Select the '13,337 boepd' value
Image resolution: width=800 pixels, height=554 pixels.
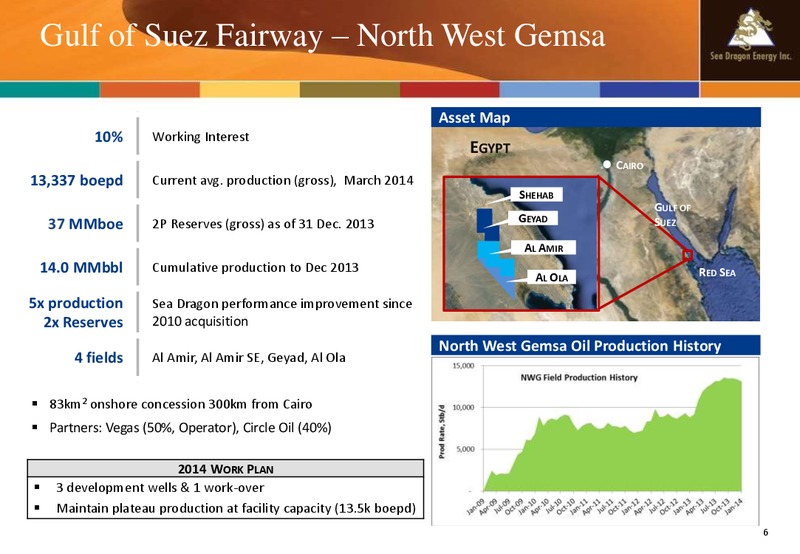77,180
